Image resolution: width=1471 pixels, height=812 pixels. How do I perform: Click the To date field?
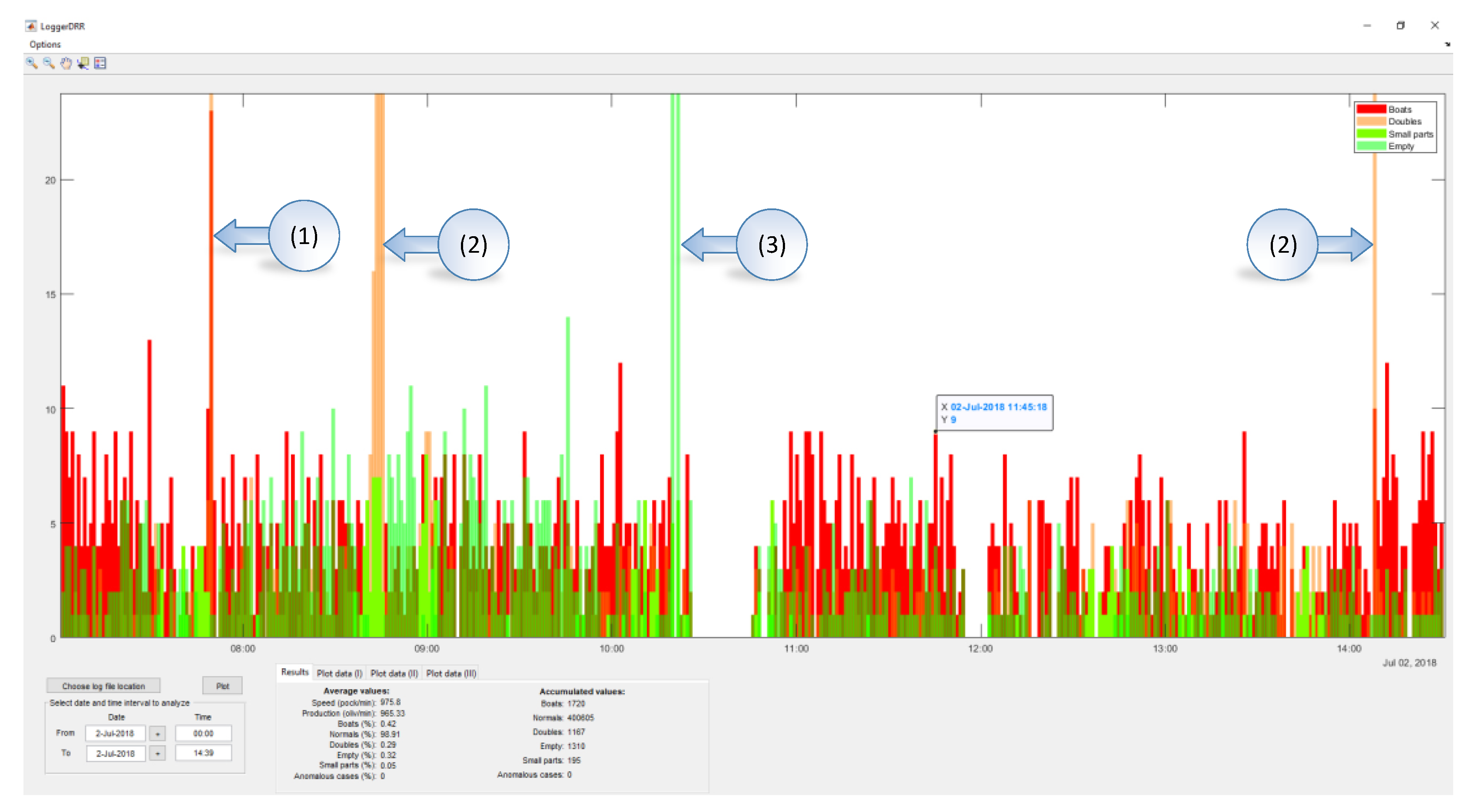(116, 754)
